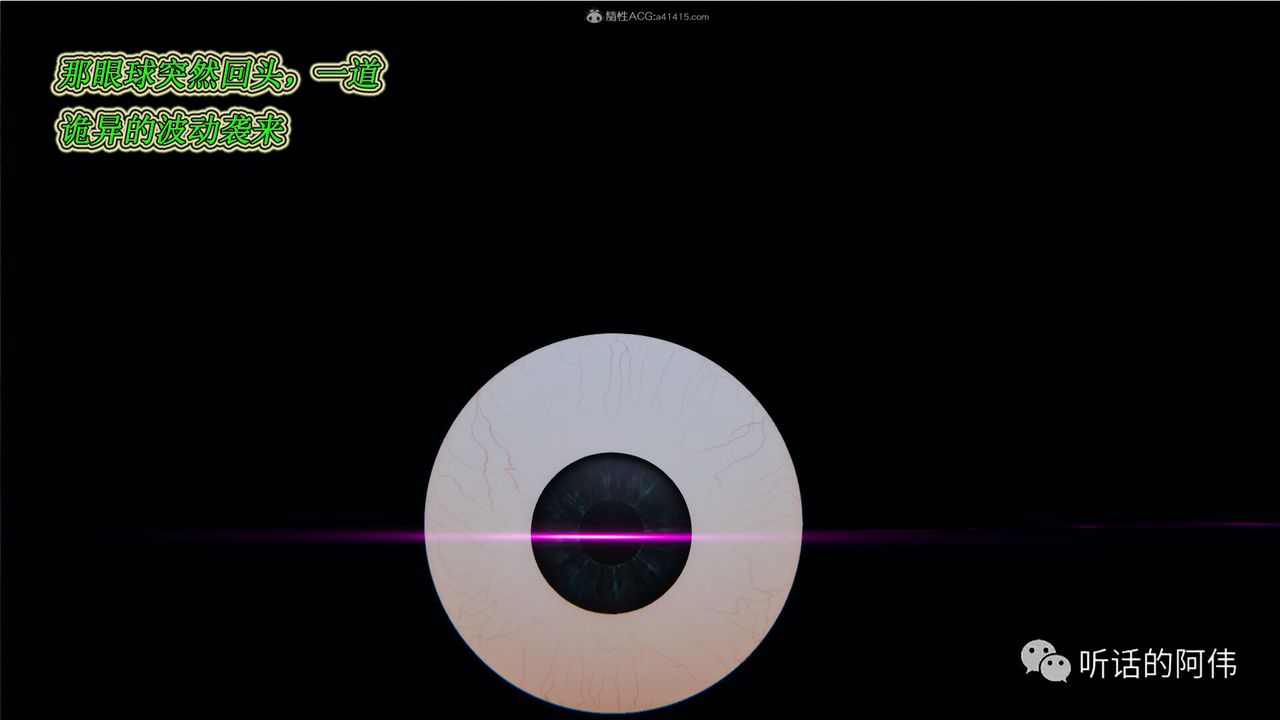Click the panda icon in top watermark
The height and width of the screenshot is (720, 1280).
click(594, 16)
